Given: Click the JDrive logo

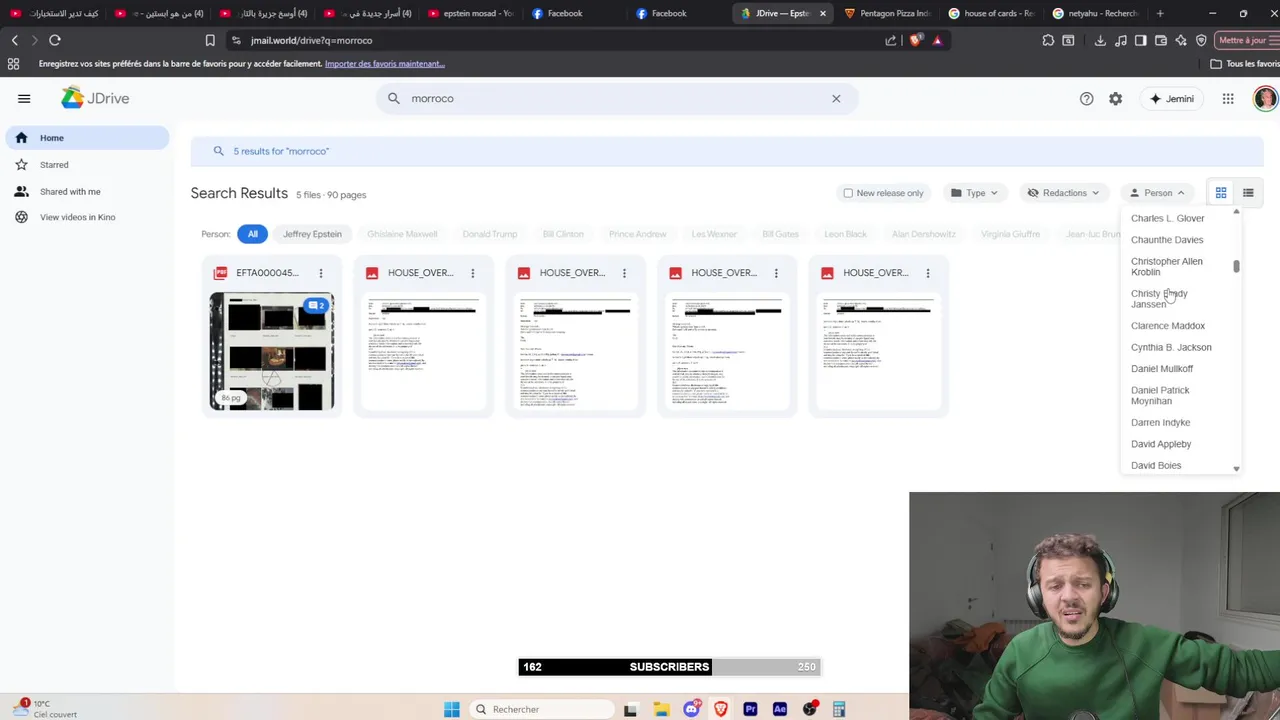Looking at the screenshot, I should point(95,98).
